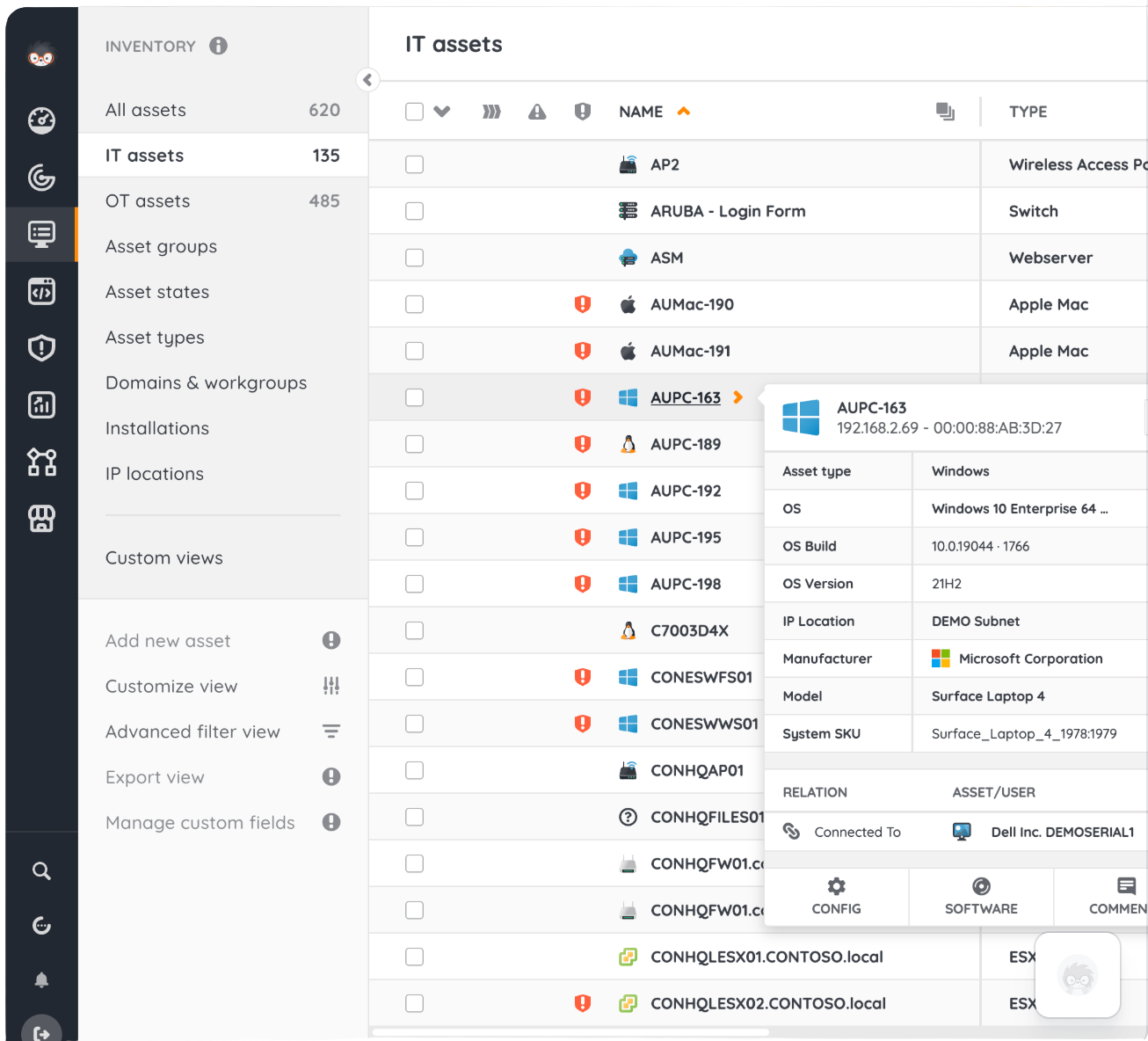Open Asset groups in the inventory menu
Screen dimensions: 1148x1041
(161, 246)
